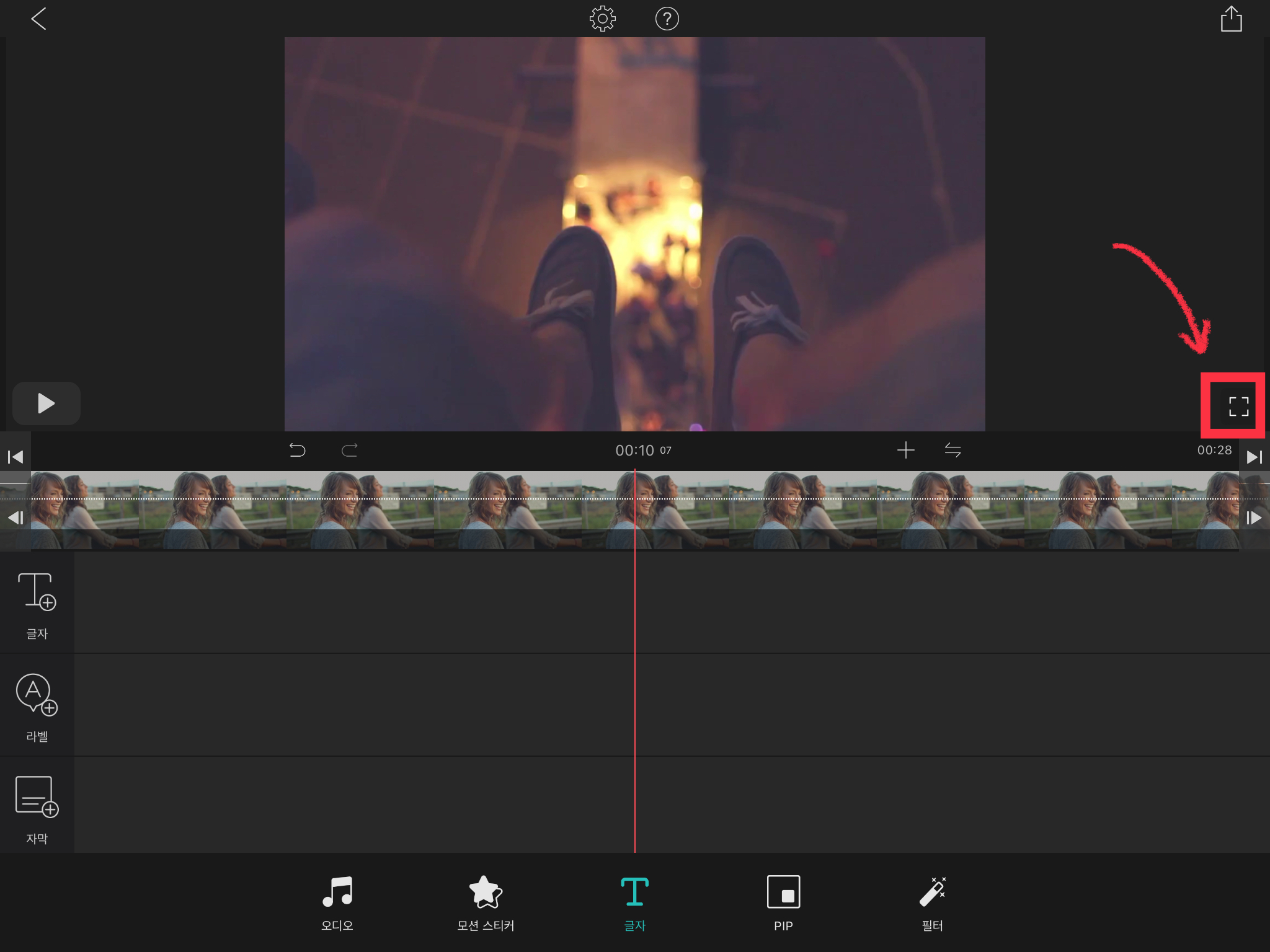Step forward one frame
This screenshot has height=952, width=1270.
point(1254,518)
